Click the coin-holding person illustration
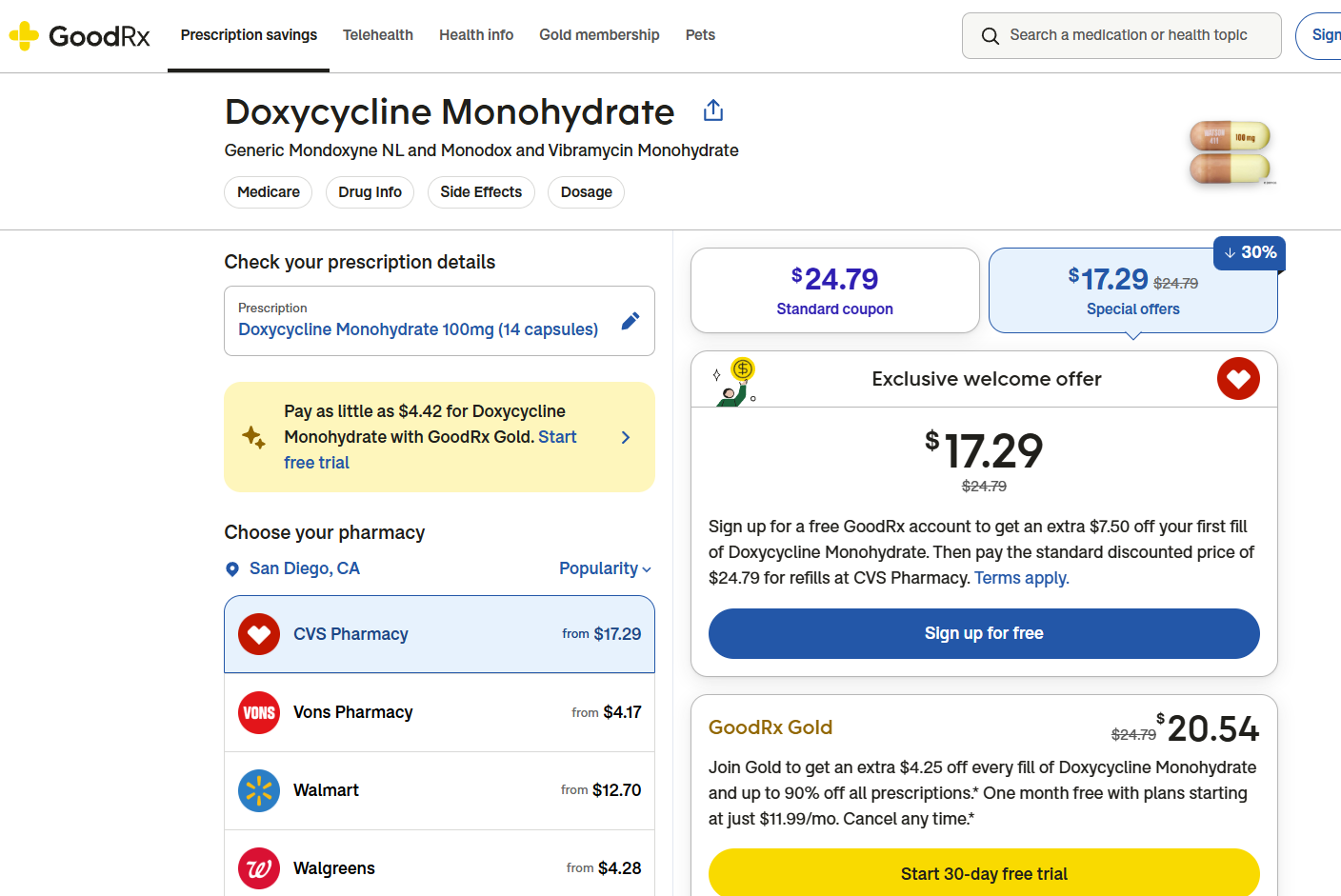The image size is (1341, 896). pos(734,382)
